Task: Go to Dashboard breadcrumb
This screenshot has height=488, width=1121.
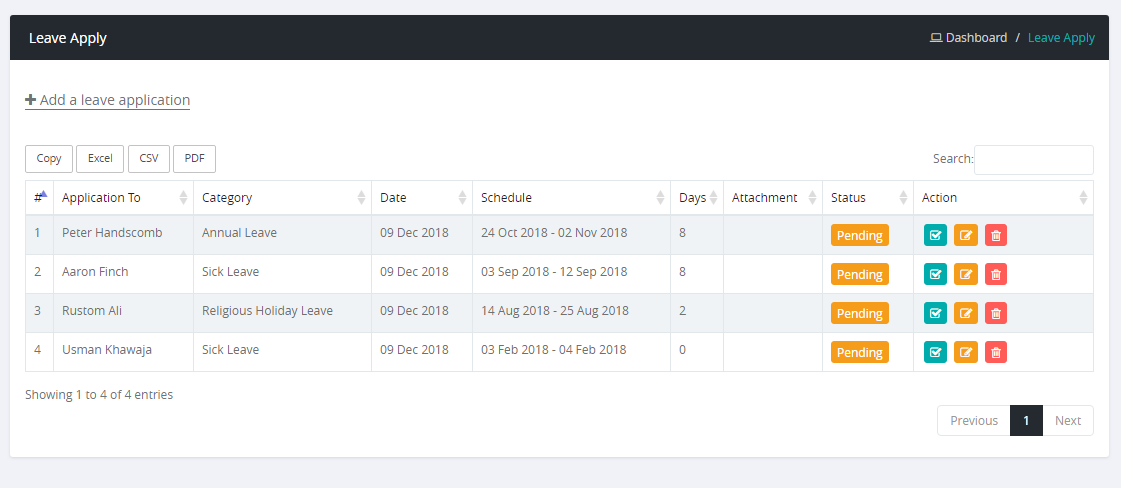Action: [976, 38]
